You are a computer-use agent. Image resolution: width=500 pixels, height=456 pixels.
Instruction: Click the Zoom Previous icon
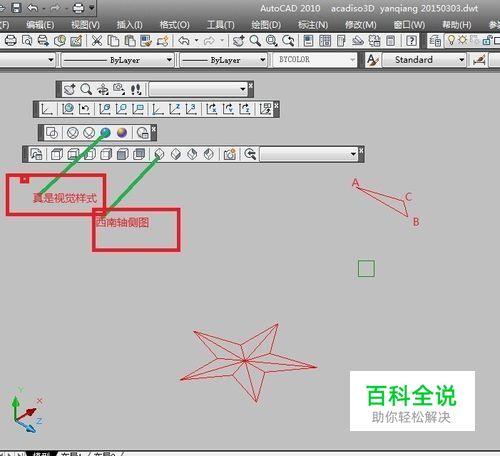pyautogui.click(x=288, y=41)
